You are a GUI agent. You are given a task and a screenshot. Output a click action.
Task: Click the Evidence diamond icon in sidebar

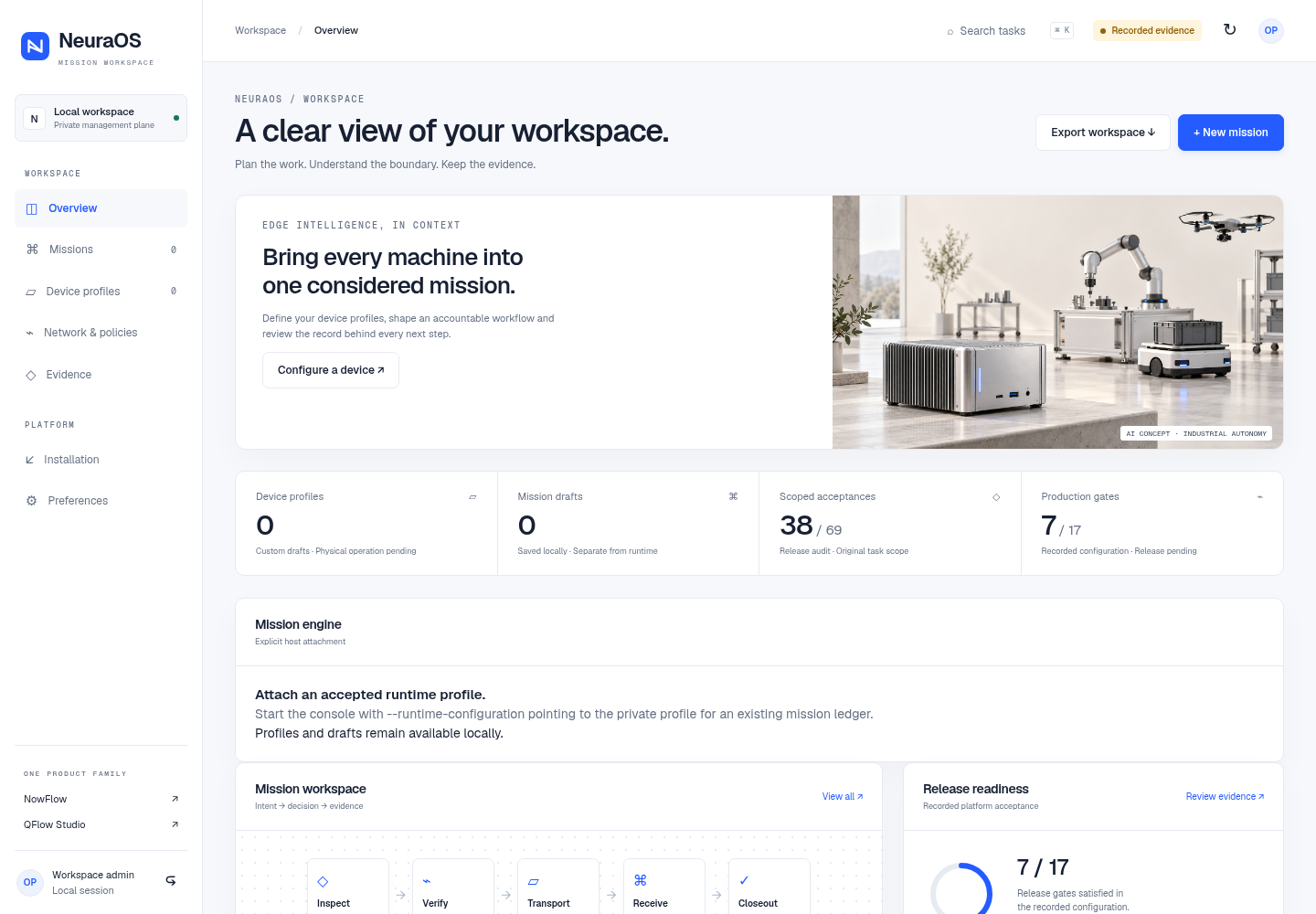pyautogui.click(x=31, y=375)
